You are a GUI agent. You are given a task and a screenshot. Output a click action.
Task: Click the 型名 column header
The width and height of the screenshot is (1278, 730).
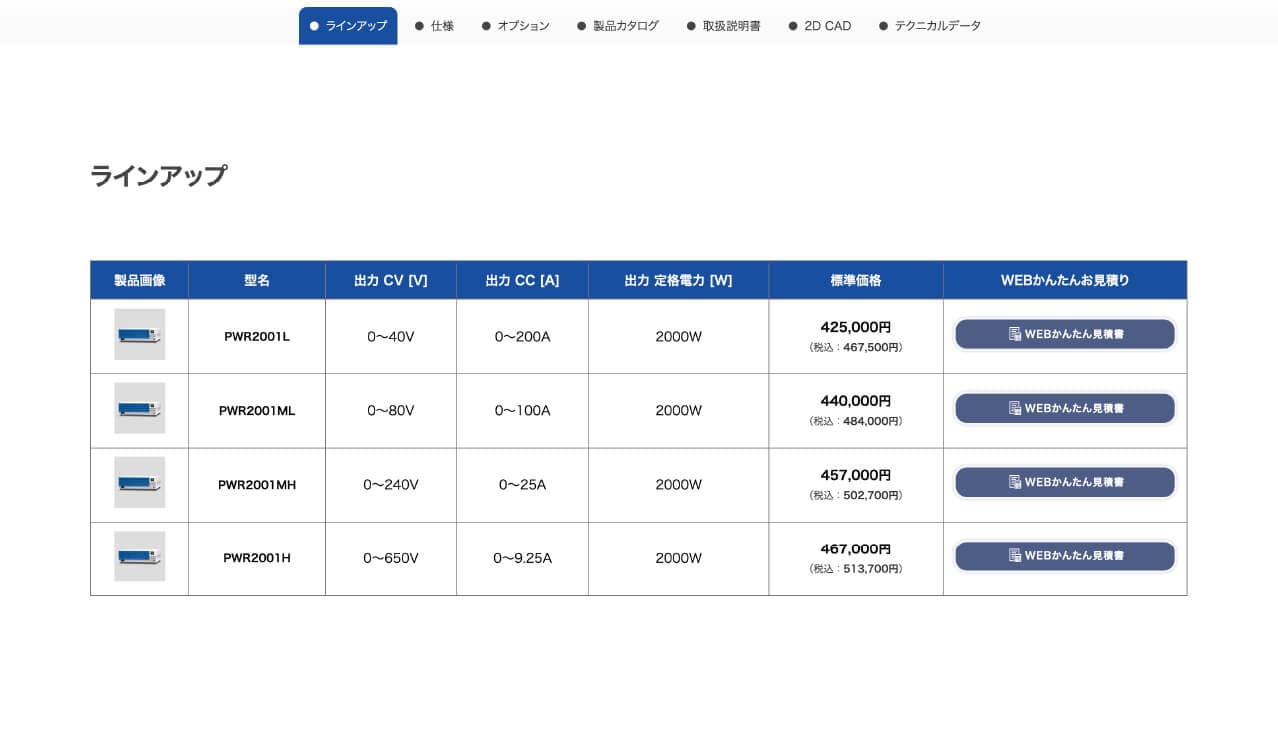pos(257,280)
